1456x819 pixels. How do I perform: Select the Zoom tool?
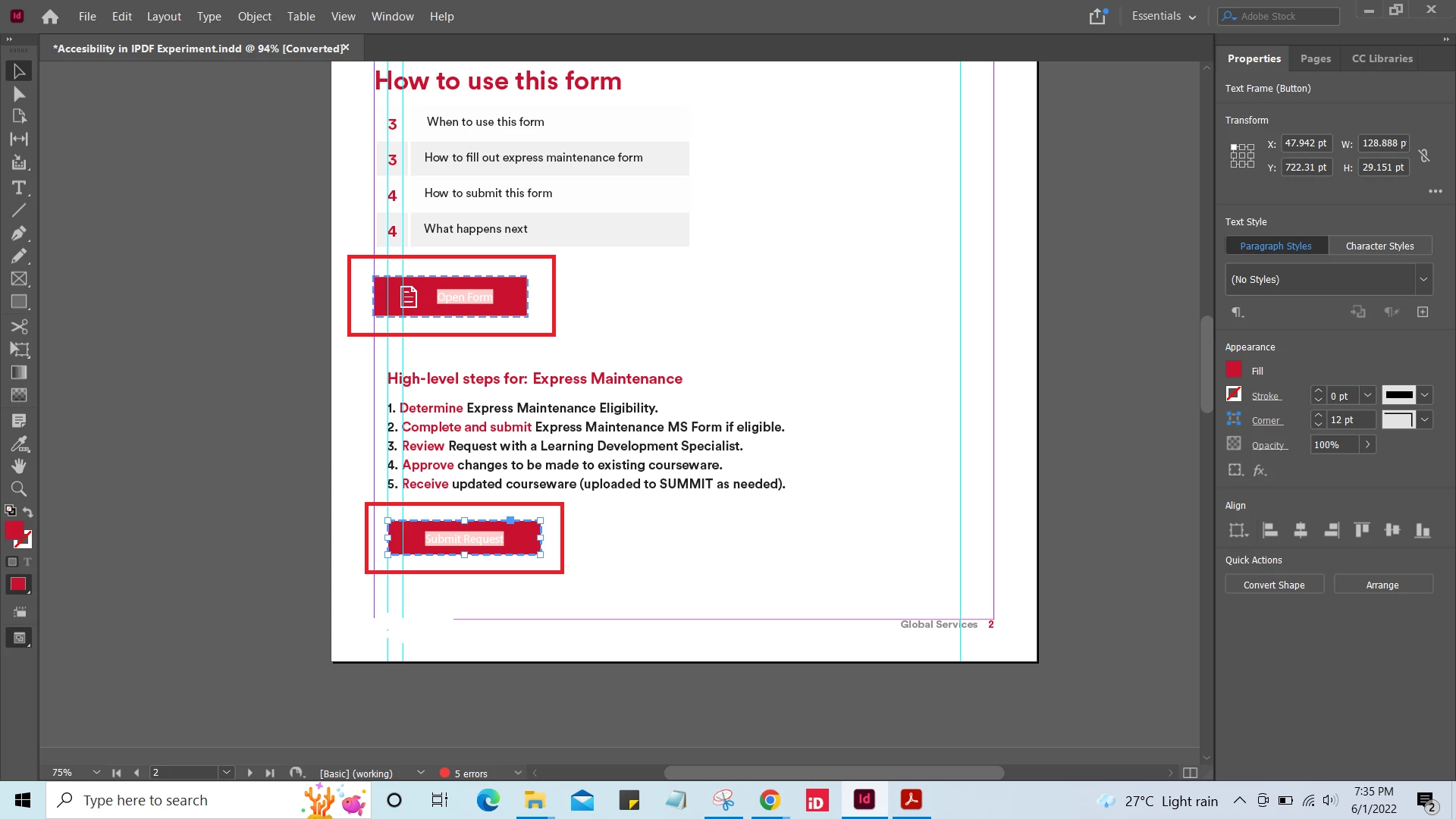click(19, 489)
